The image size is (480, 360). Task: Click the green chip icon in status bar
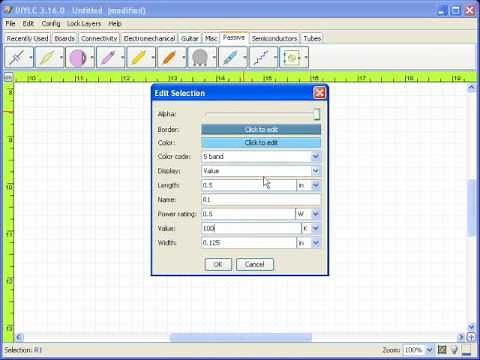tap(442, 349)
